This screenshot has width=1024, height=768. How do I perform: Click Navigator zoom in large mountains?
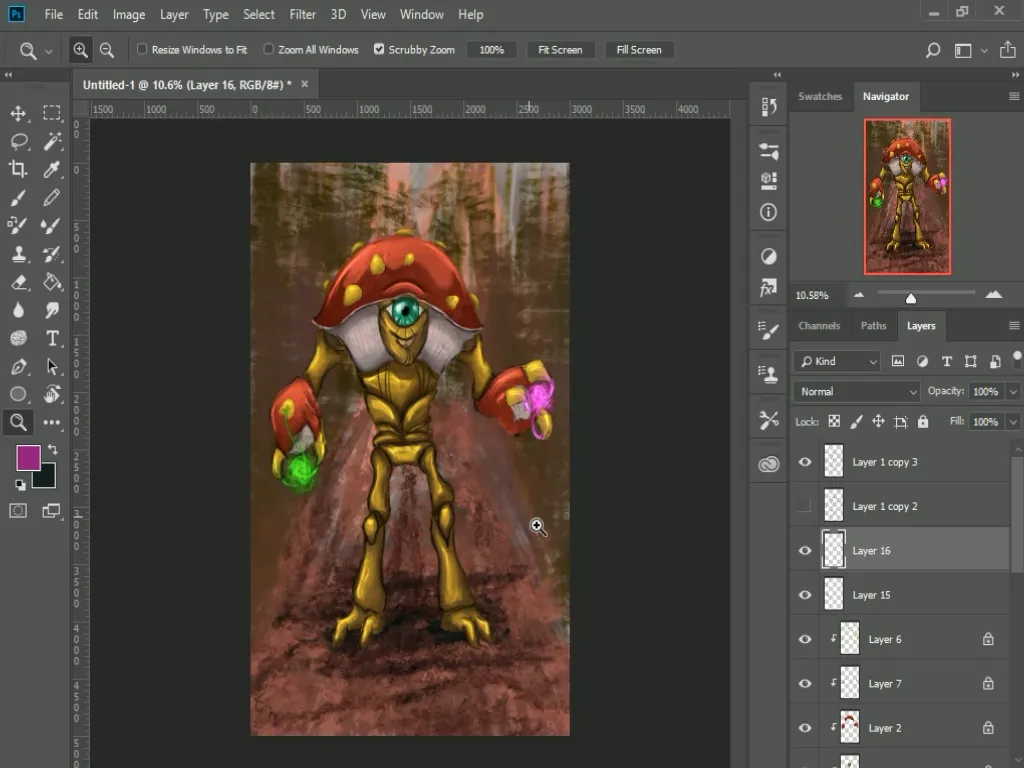(993, 295)
